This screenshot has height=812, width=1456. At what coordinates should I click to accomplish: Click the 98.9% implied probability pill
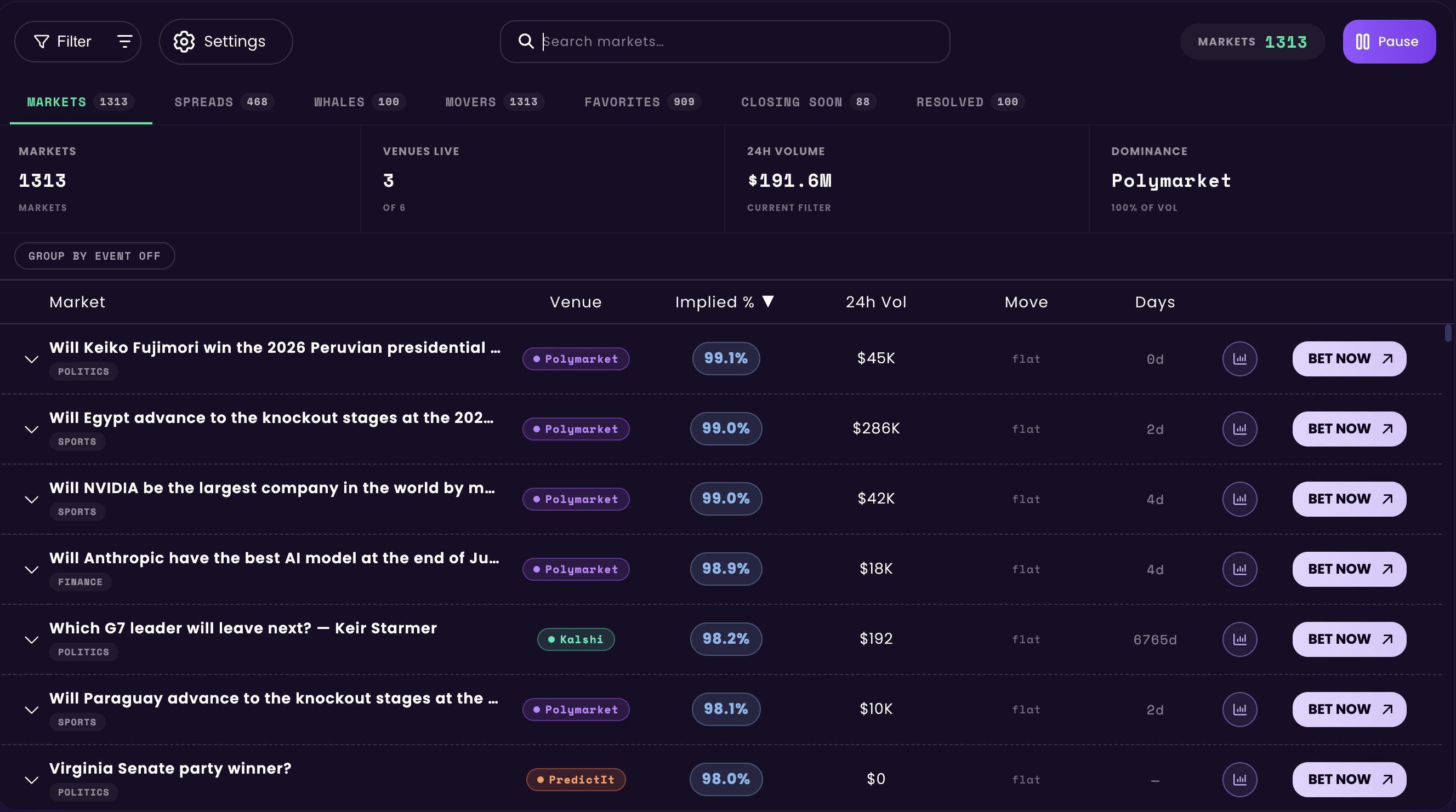(x=726, y=569)
